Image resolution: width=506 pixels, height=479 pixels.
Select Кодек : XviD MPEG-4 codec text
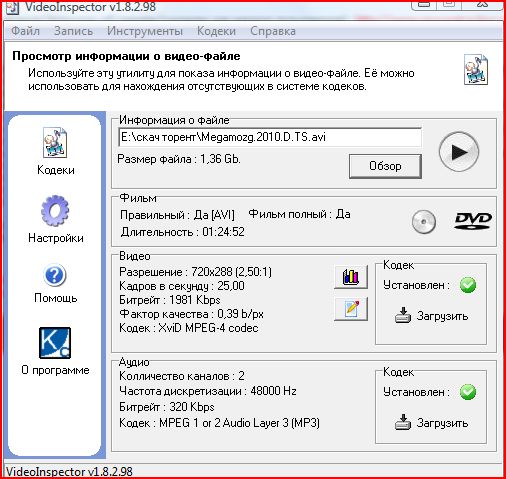click(x=189, y=328)
